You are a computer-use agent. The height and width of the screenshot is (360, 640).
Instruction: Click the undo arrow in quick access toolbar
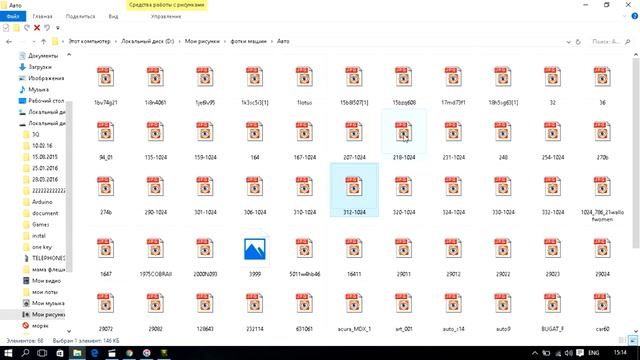(x=47, y=28)
